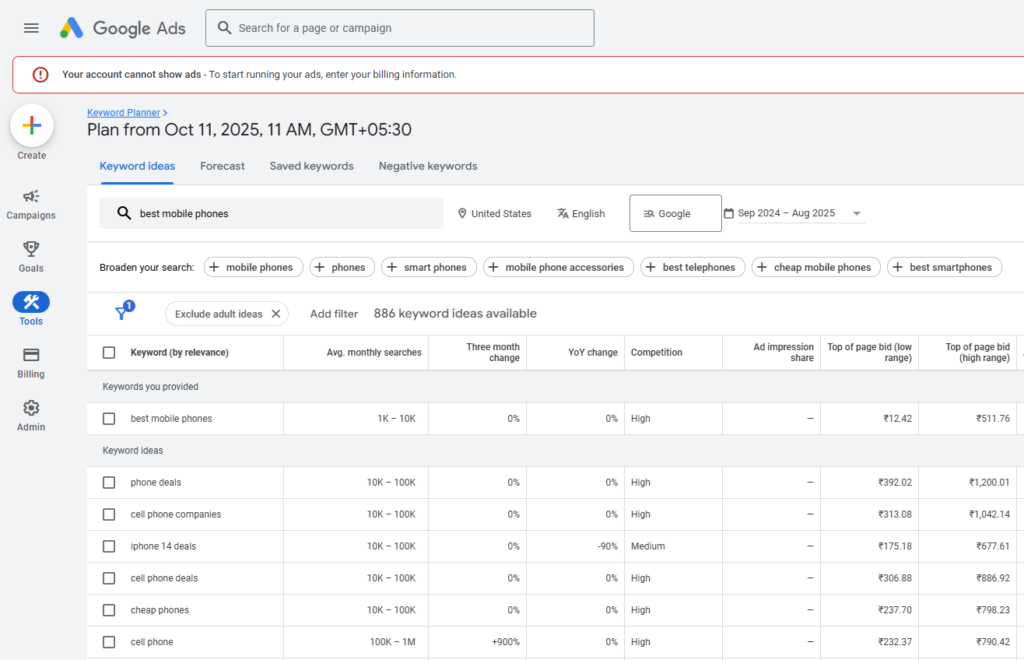
Task: Open Admin gear settings
Action: [x=31, y=408]
